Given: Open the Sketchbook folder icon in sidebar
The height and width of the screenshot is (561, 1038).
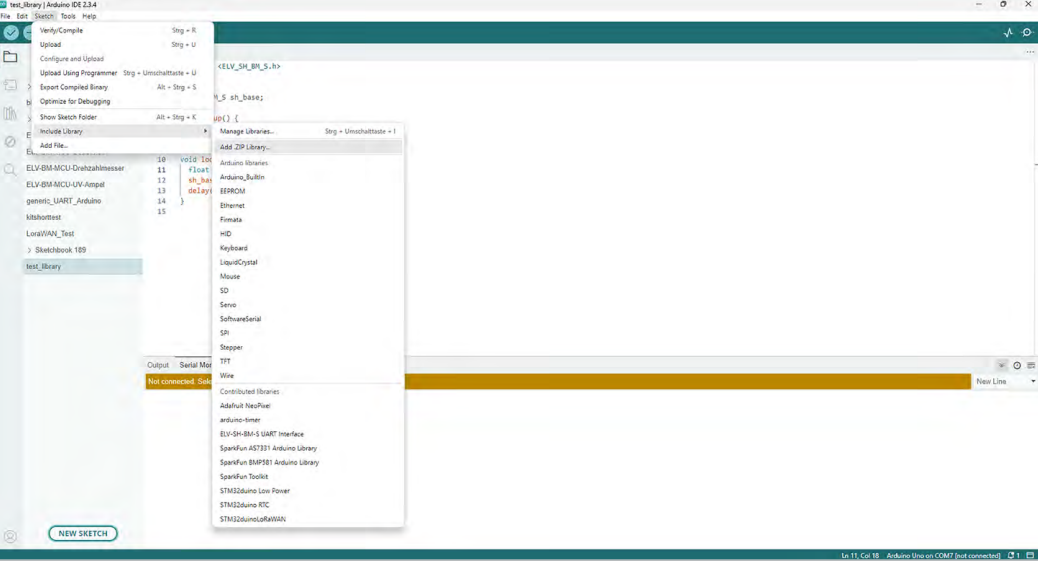Looking at the screenshot, I should pyautogui.click(x=10, y=58).
